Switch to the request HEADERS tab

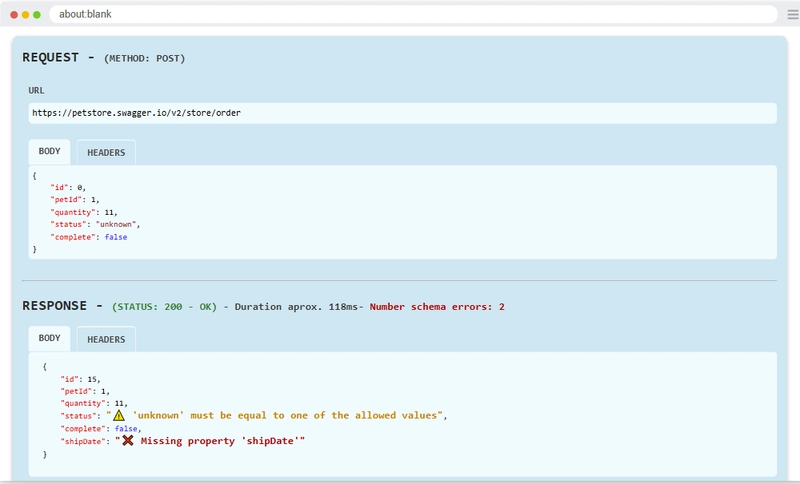pos(106,152)
